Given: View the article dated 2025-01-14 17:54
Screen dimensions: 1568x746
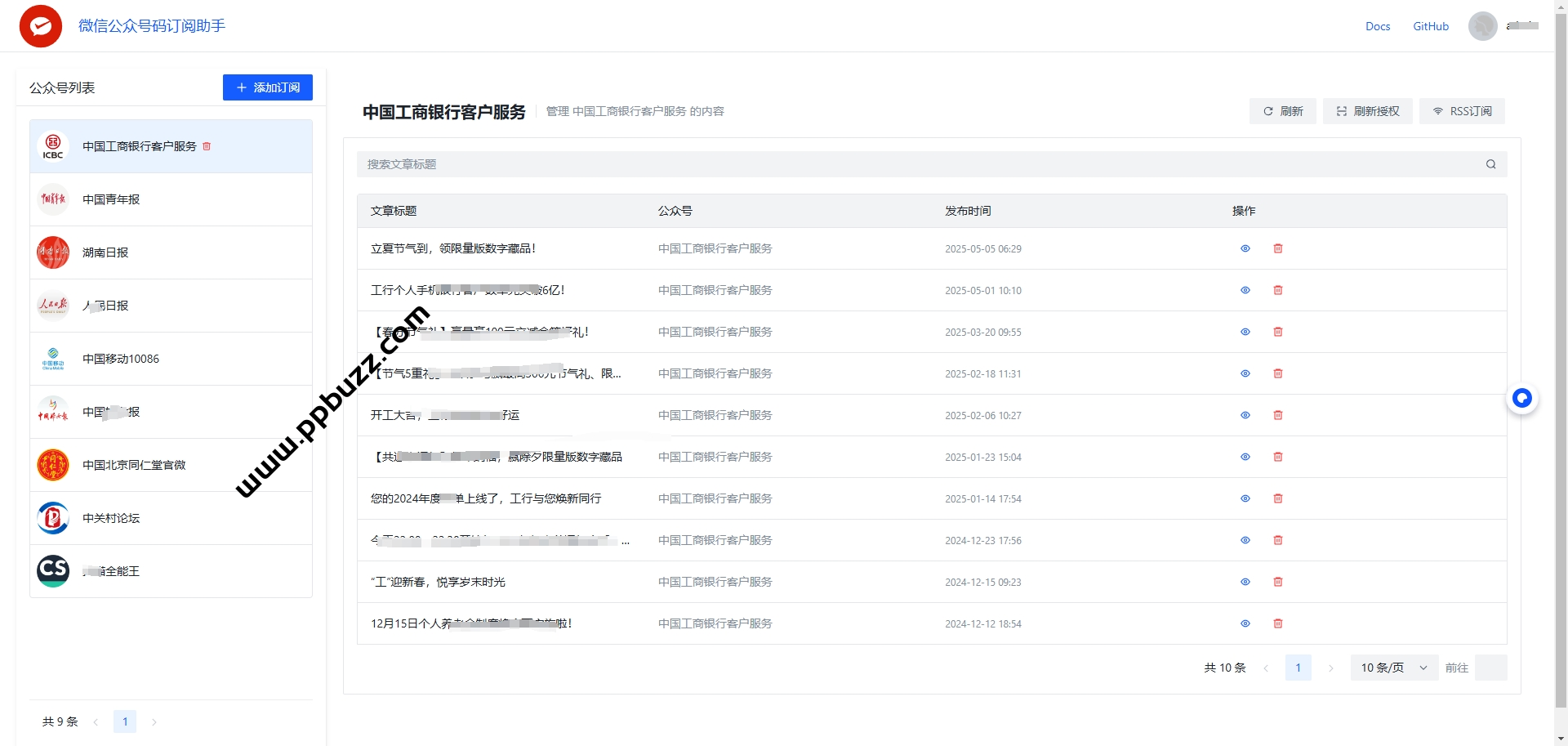Looking at the screenshot, I should (1245, 498).
